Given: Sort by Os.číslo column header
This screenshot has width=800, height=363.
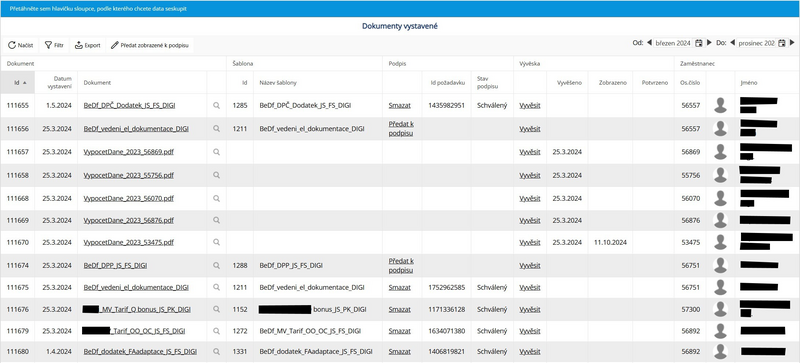Looking at the screenshot, I should pyautogui.click(x=690, y=82).
